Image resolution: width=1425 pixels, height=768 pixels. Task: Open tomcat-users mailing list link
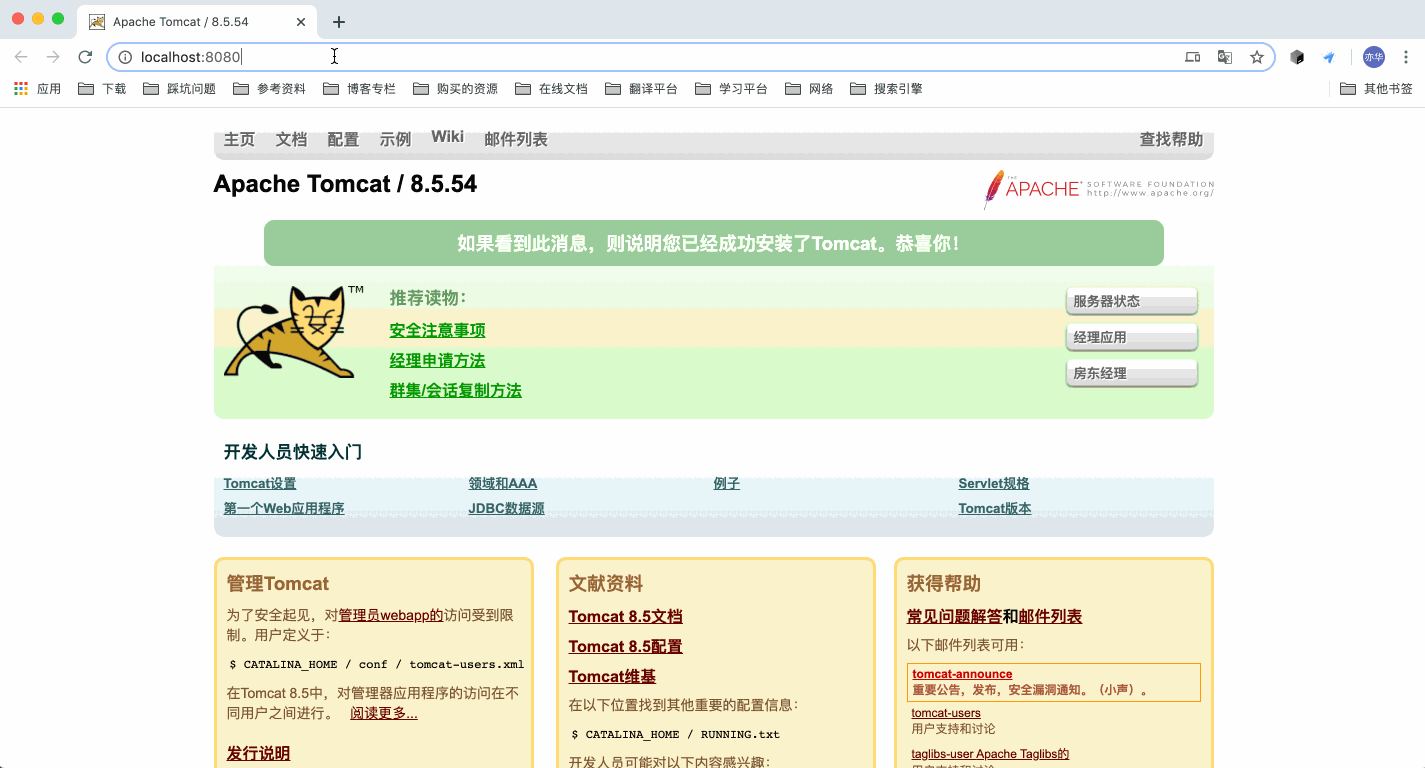tap(946, 713)
